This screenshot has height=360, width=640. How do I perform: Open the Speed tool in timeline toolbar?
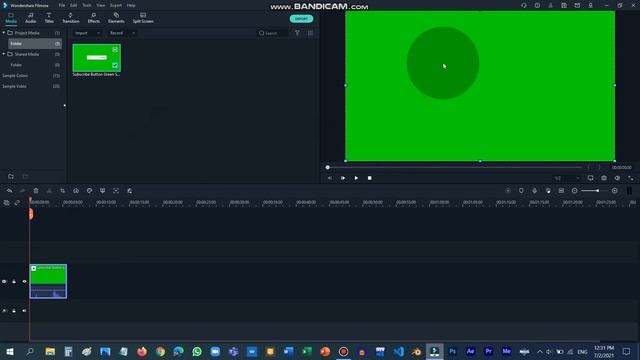(x=76, y=191)
